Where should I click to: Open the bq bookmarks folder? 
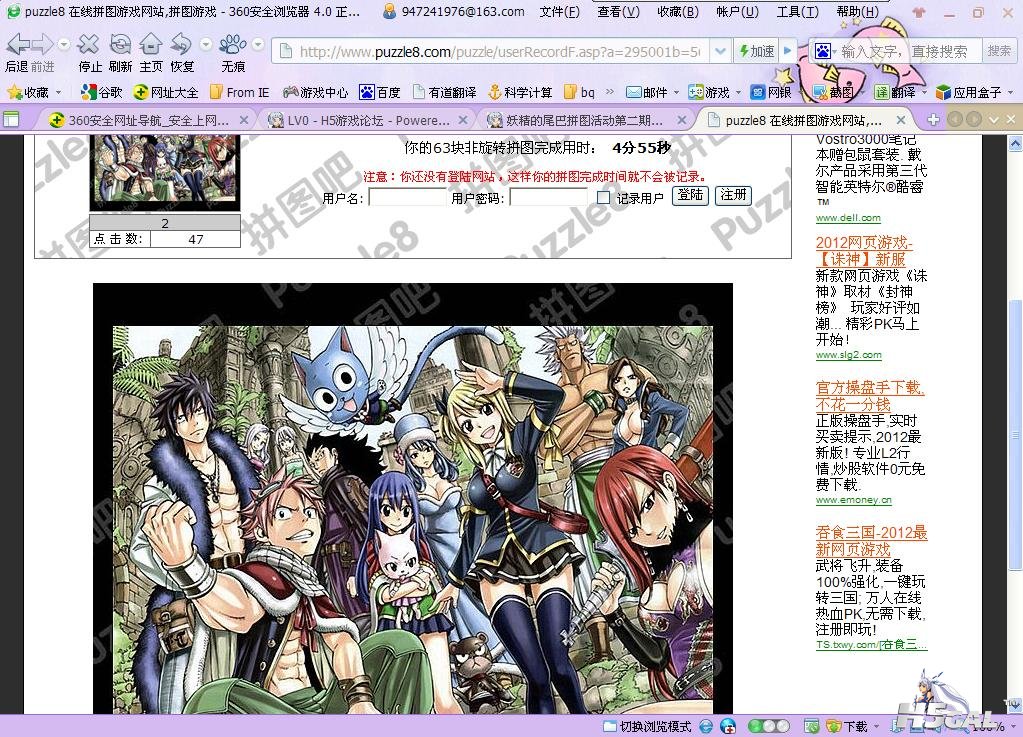coord(579,93)
